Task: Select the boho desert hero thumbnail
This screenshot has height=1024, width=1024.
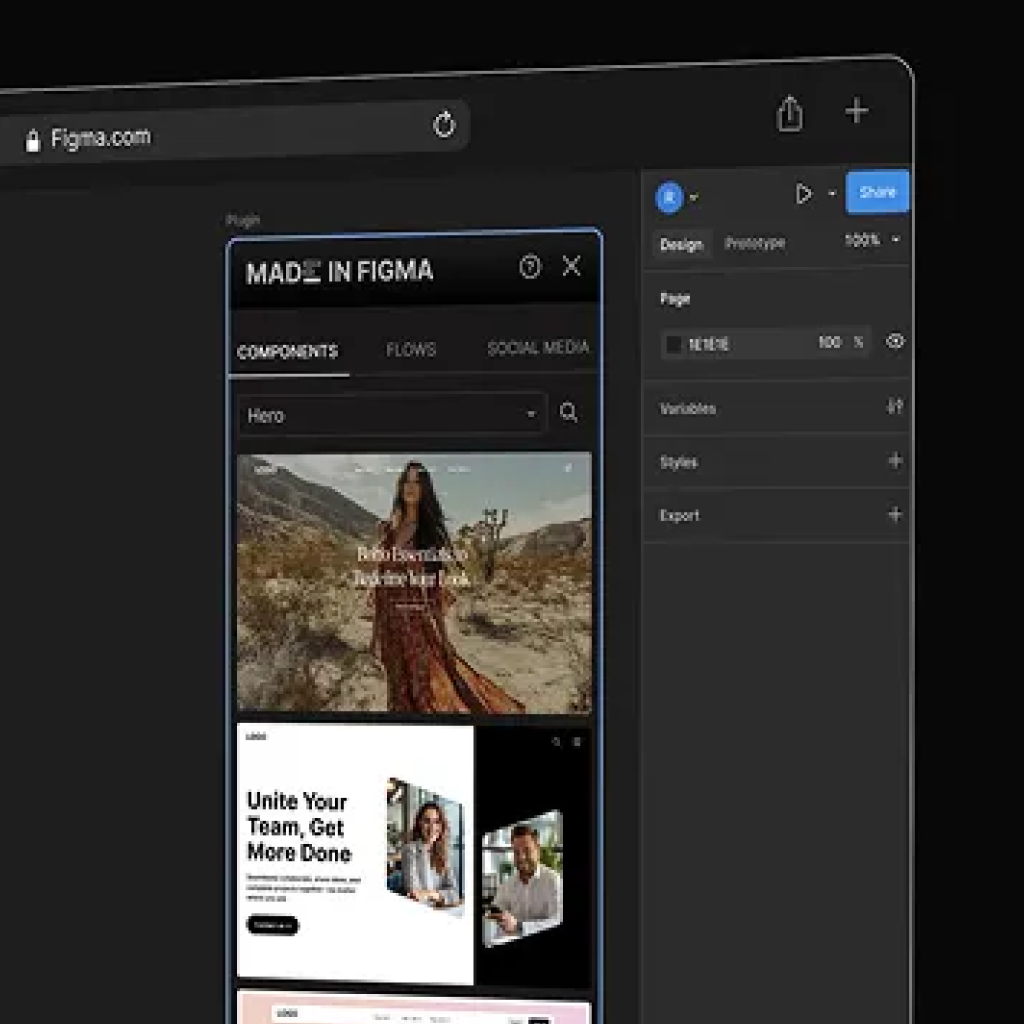Action: coord(414,583)
